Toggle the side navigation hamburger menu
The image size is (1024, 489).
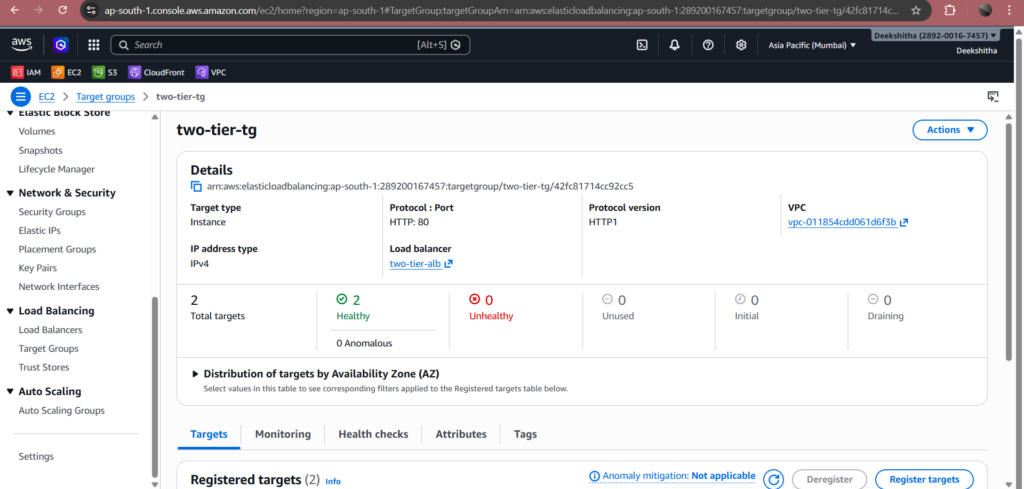pos(21,96)
